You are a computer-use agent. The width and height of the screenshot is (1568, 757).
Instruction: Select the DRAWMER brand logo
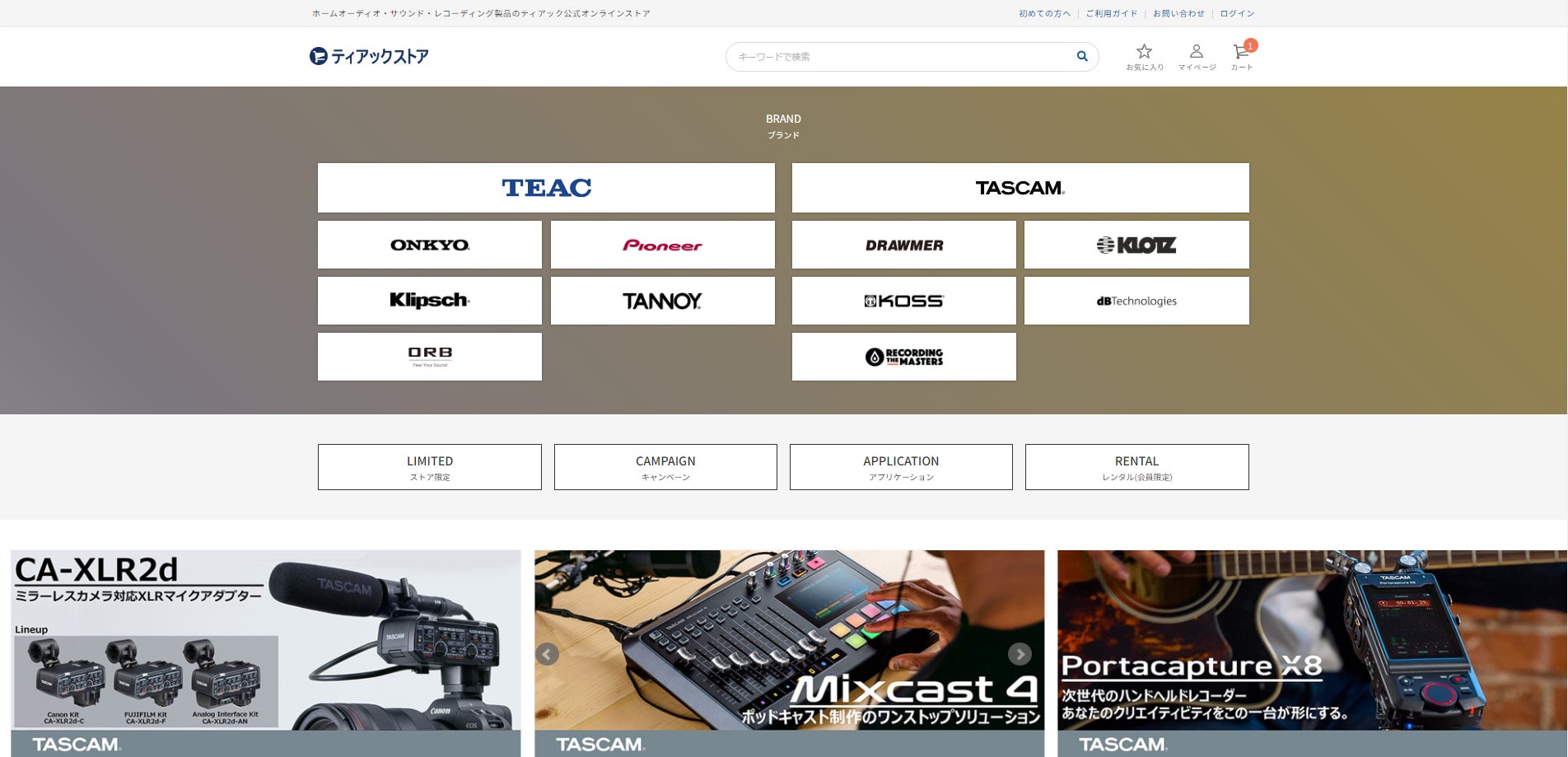tap(904, 245)
